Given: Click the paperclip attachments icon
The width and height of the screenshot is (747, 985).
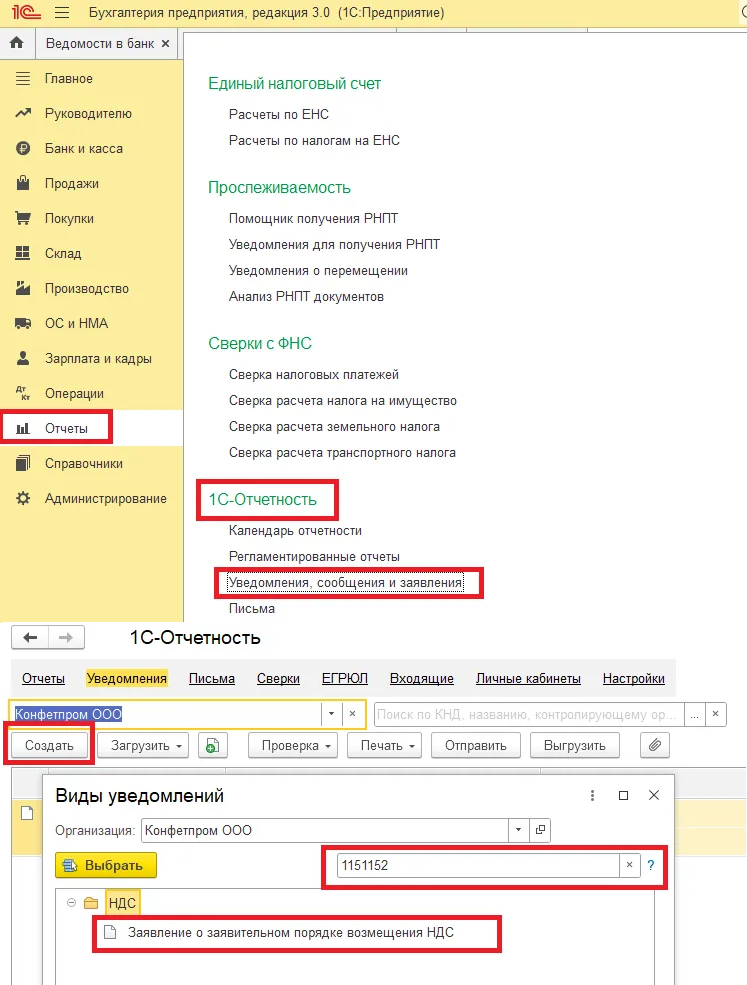Looking at the screenshot, I should coord(655,746).
